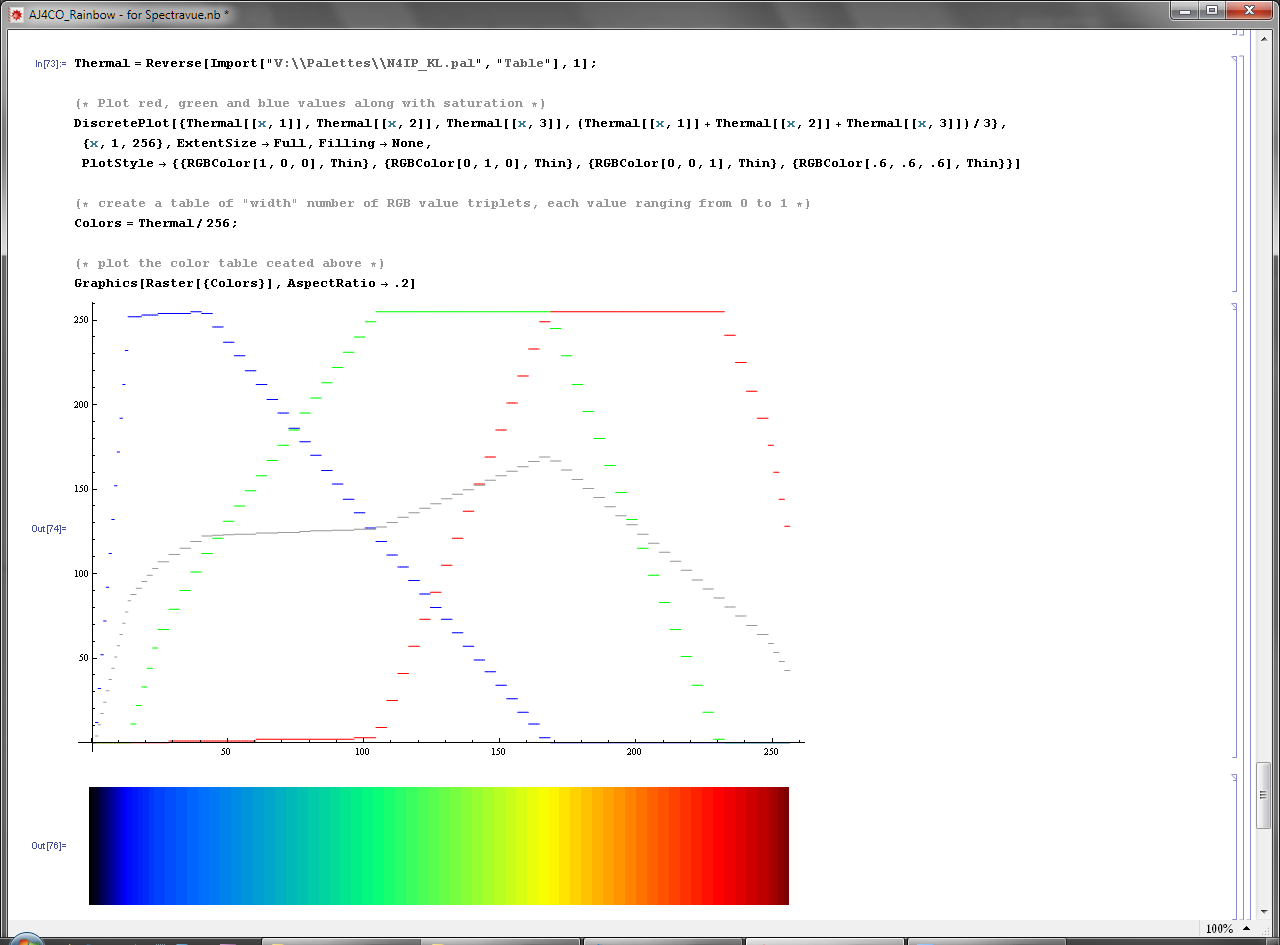Click the Out[76]= cell label
This screenshot has height=945, width=1280.
pos(49,845)
